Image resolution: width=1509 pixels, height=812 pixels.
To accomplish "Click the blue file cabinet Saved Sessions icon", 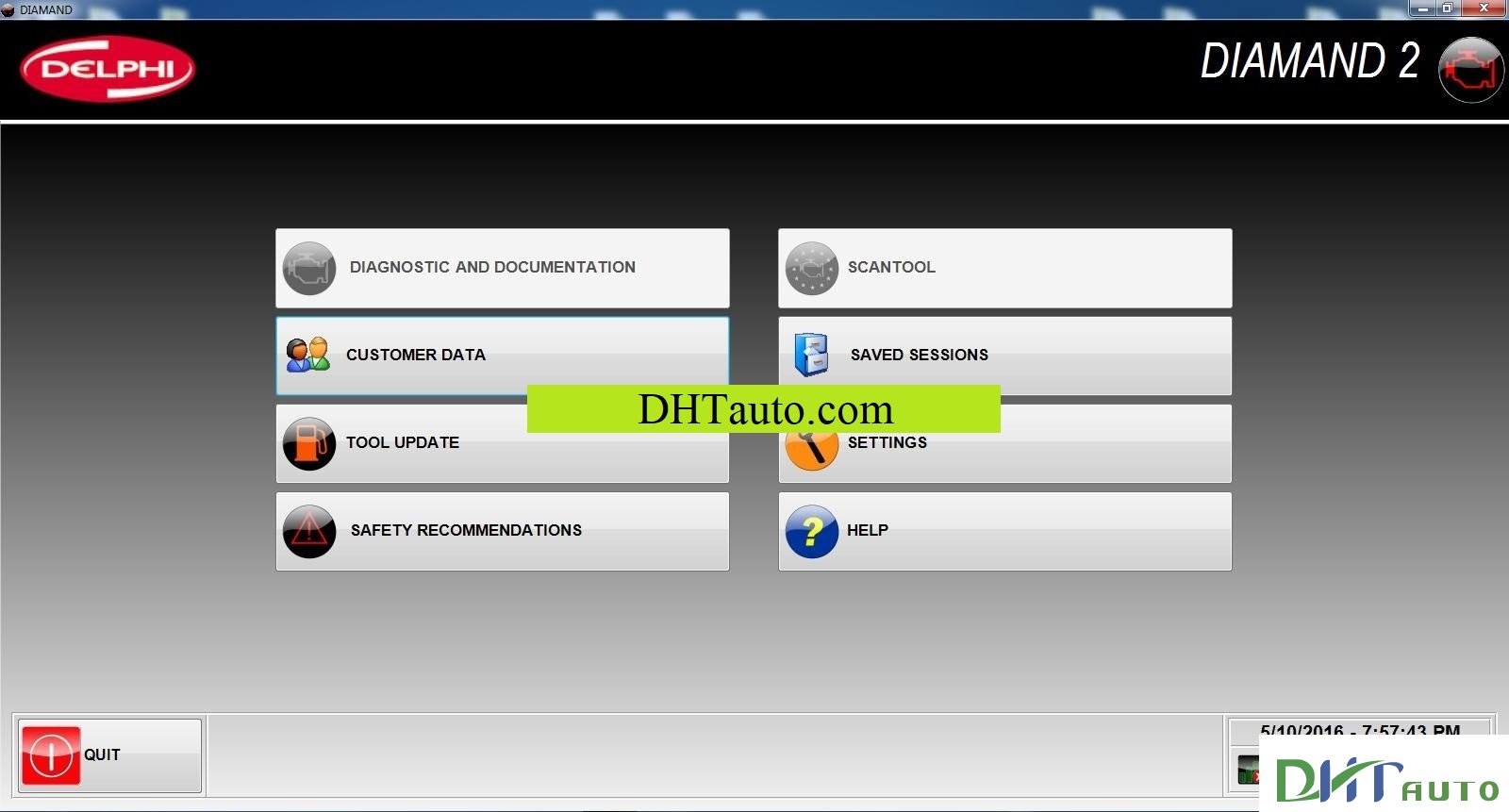I will [811, 356].
